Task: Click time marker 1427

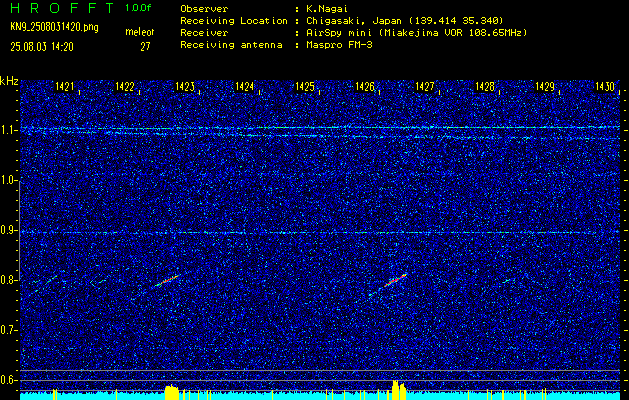Action: tap(424, 86)
